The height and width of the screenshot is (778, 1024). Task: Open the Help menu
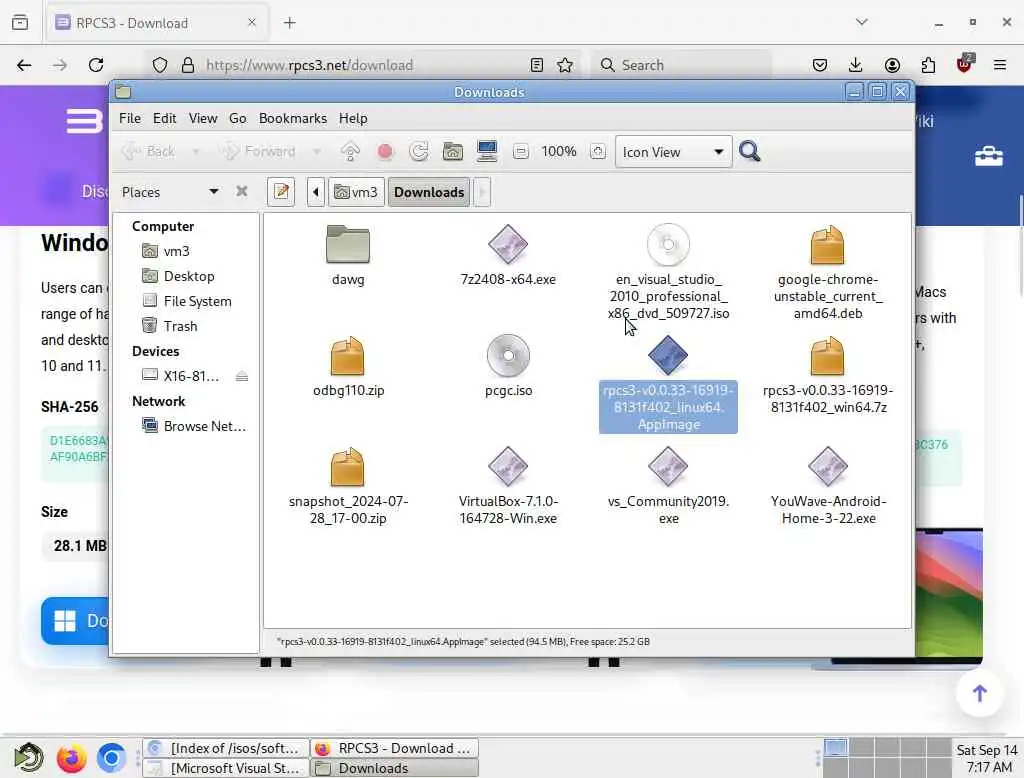pyautogui.click(x=353, y=118)
